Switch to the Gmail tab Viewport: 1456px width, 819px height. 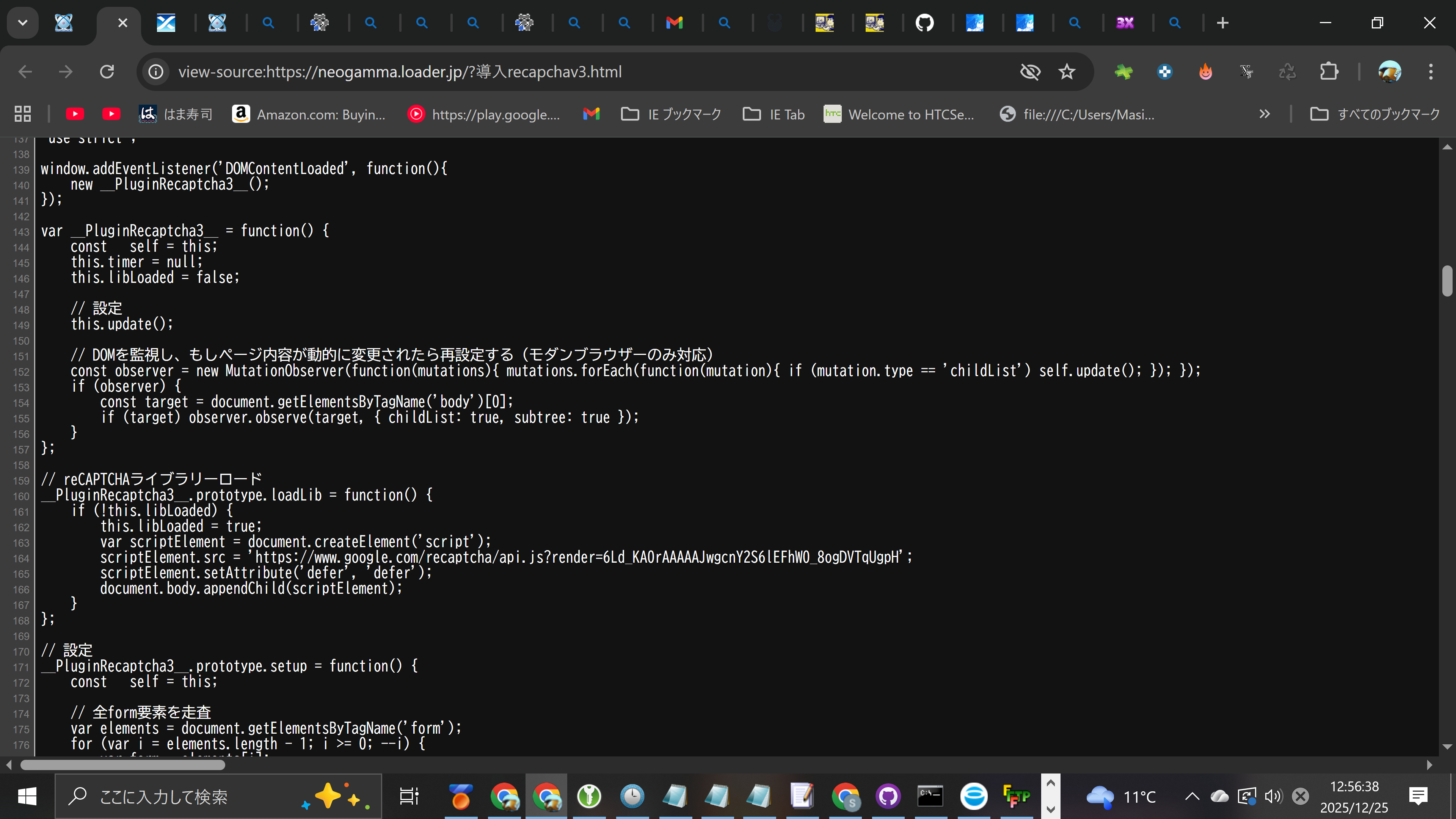point(674,23)
